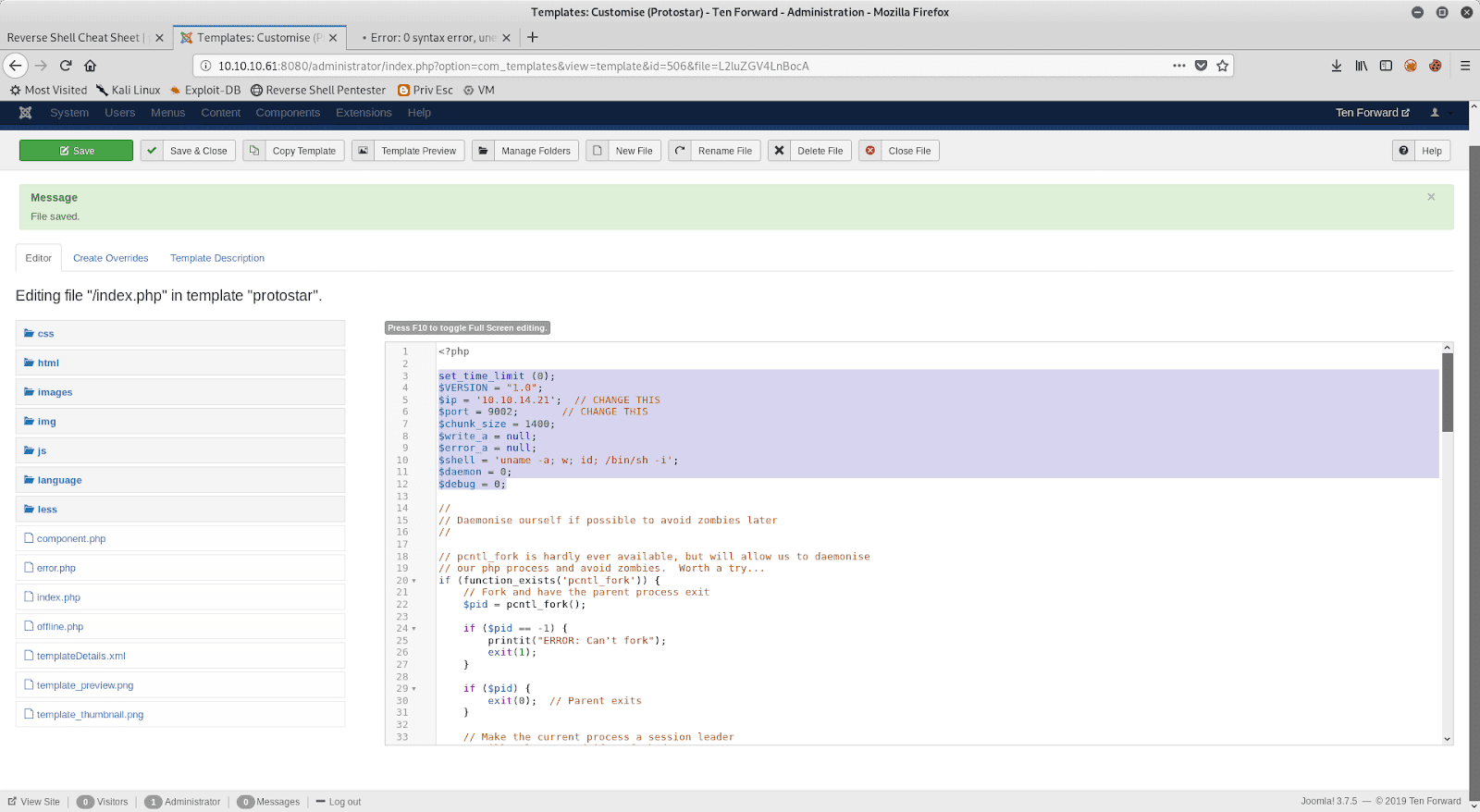1480x812 pixels.
Task: Open the Pocket save icon
Action: [1201, 66]
